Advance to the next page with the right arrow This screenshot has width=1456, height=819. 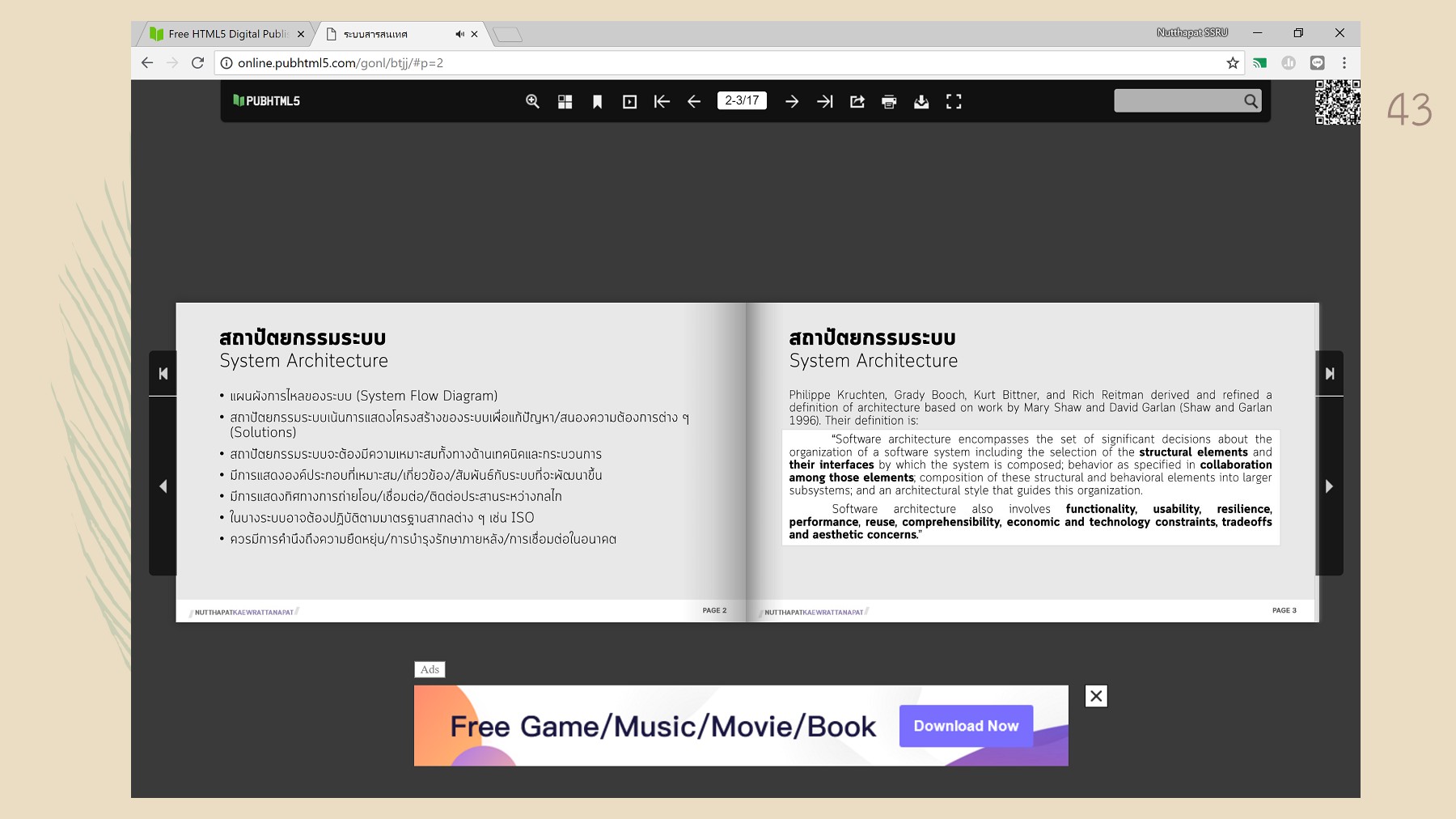[x=791, y=101]
